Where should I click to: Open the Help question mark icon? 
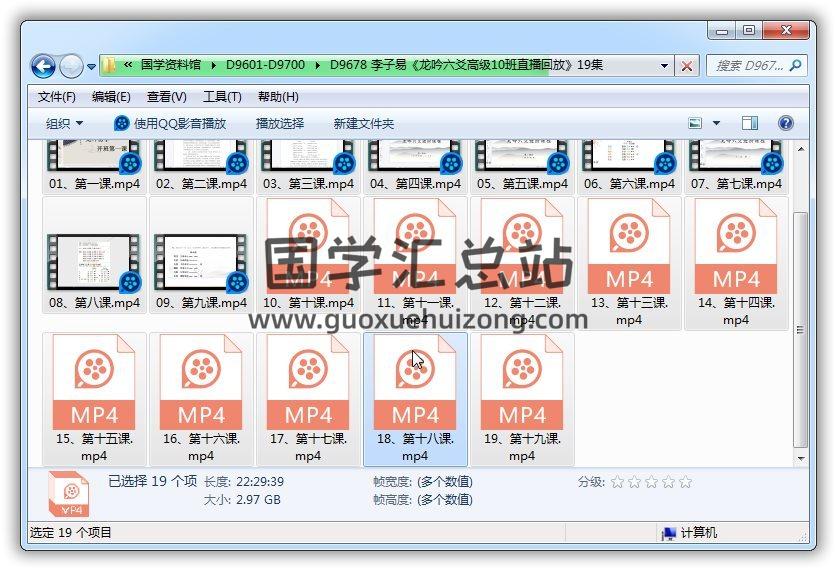785,123
